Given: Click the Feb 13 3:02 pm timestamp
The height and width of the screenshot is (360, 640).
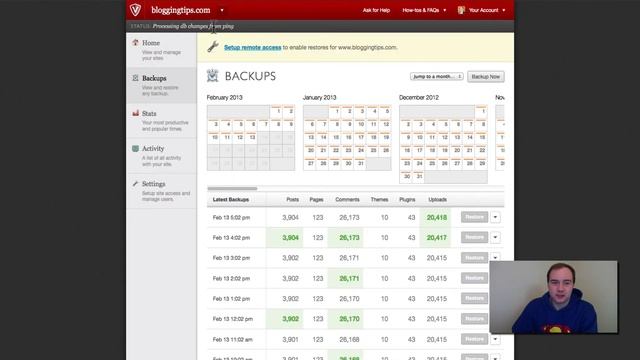Looking at the screenshot, I should pyautogui.click(x=231, y=258).
